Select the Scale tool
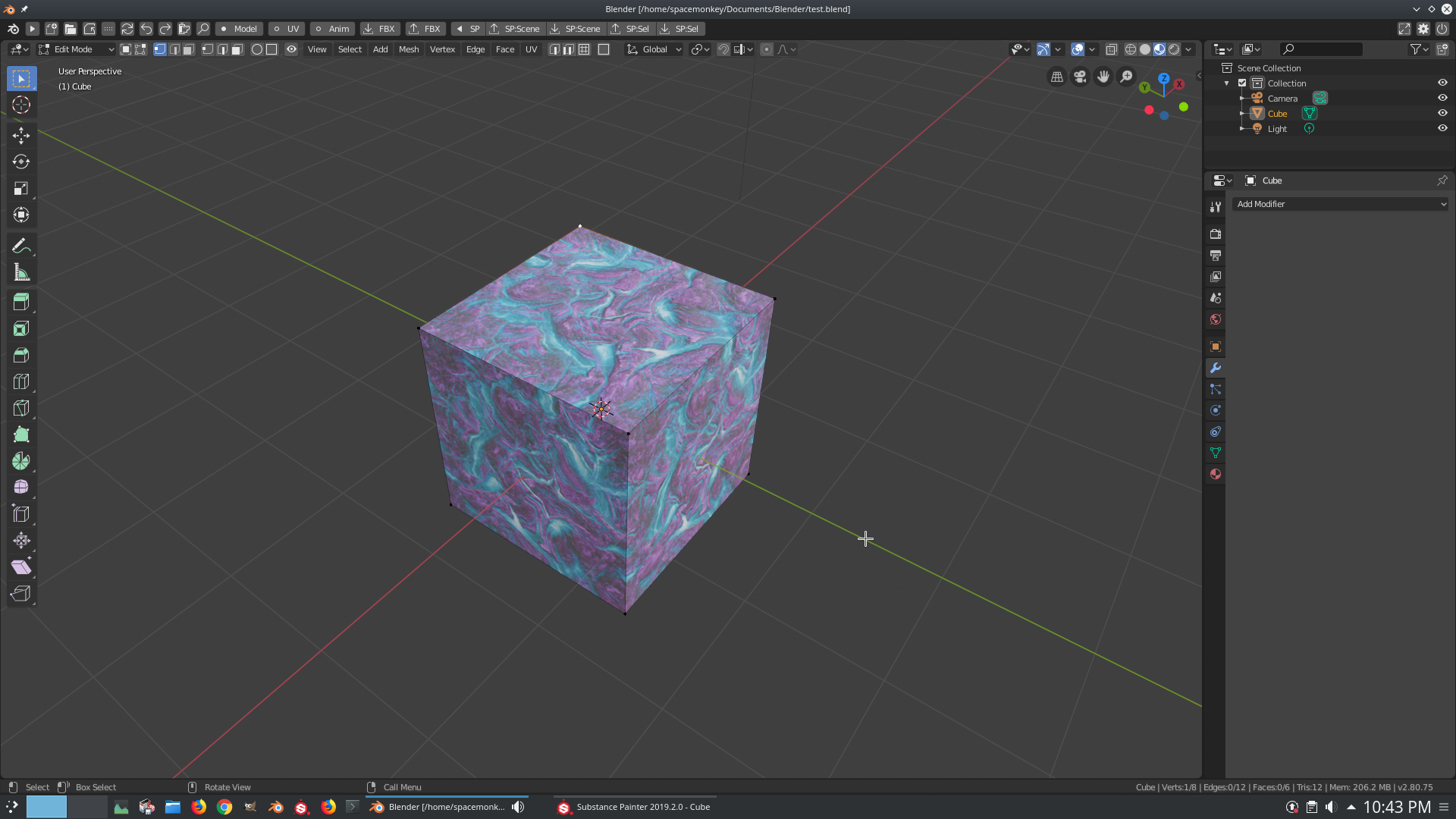This screenshot has height=819, width=1456. [x=21, y=188]
